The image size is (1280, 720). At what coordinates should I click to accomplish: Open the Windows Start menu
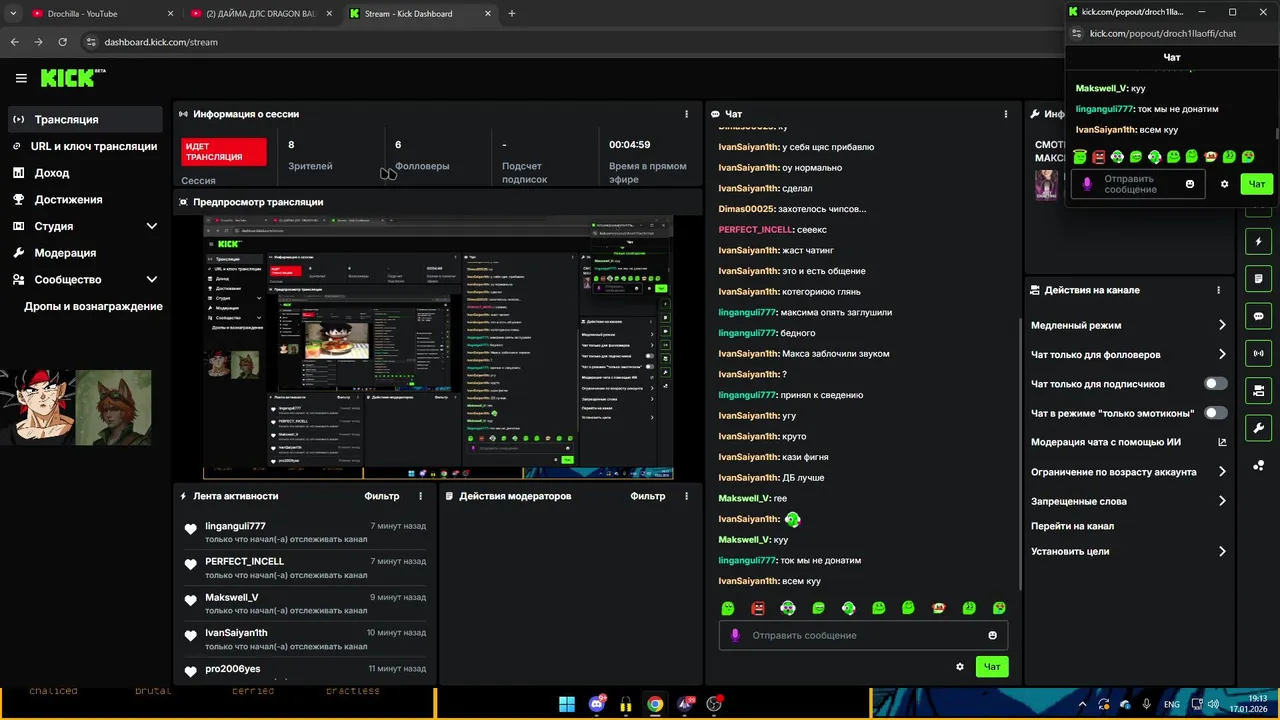point(567,704)
